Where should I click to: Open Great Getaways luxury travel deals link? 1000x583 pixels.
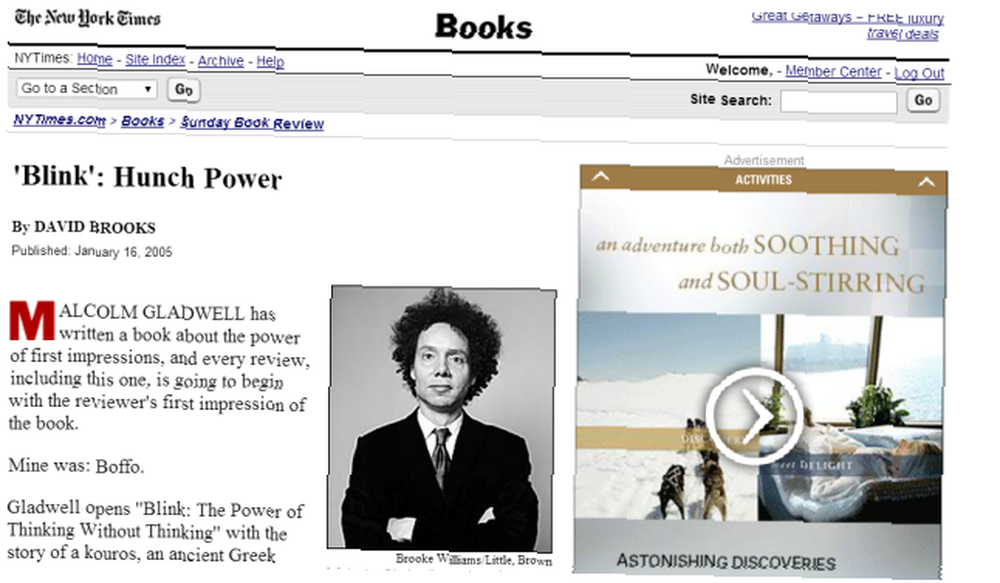848,25
